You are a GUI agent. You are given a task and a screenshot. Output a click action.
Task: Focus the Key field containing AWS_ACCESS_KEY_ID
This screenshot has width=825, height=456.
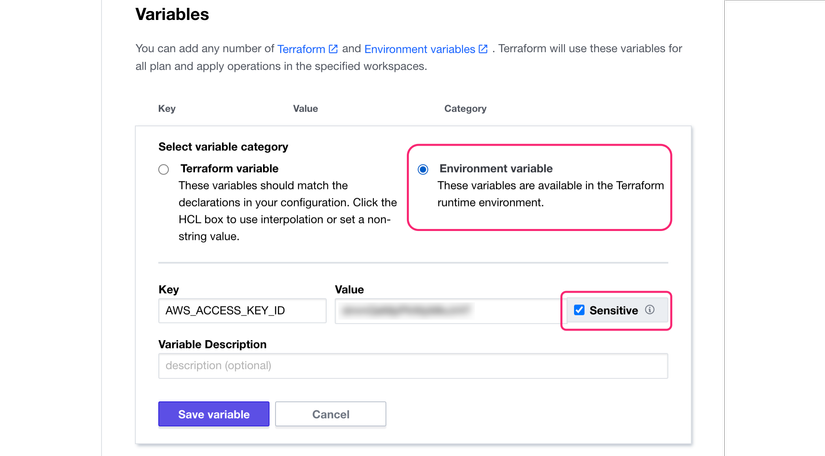pyautogui.click(x=242, y=311)
